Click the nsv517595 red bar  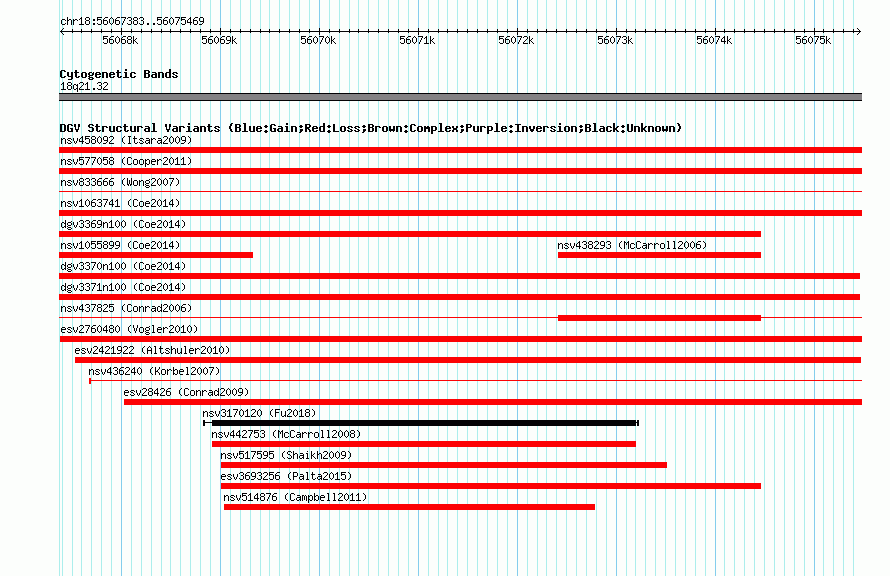444,465
